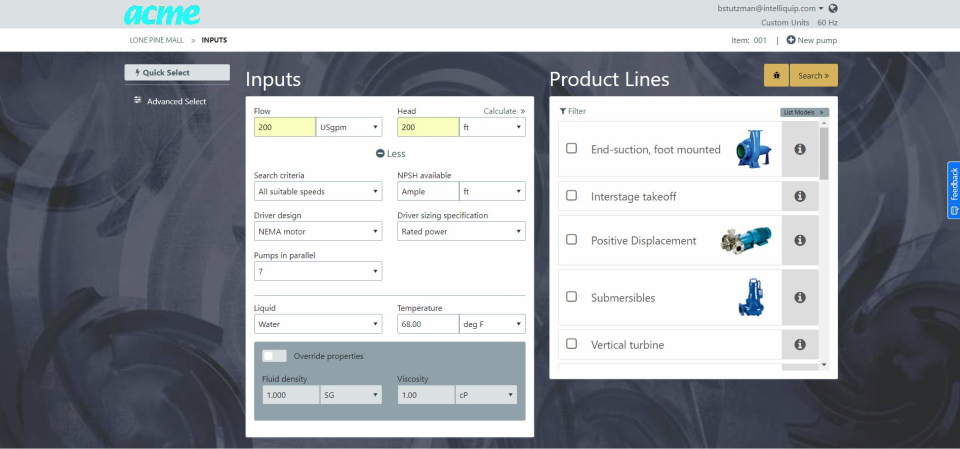The width and height of the screenshot is (960, 449).
Task: Open info for End-suction, foot mounted
Action: [x=799, y=149]
